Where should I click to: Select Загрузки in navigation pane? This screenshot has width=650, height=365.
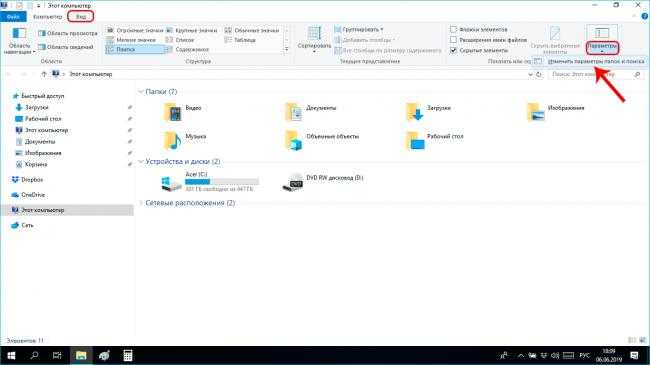[x=32, y=107]
